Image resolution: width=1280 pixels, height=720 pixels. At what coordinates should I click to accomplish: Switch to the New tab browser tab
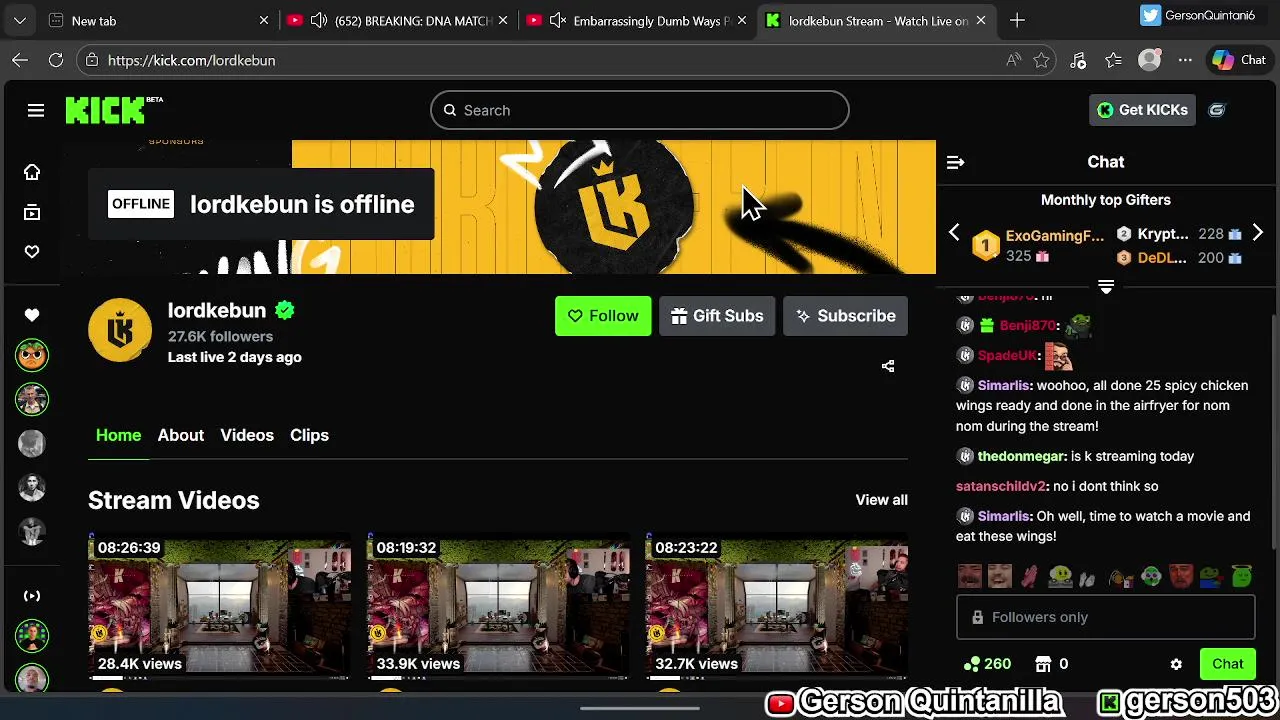[158, 20]
